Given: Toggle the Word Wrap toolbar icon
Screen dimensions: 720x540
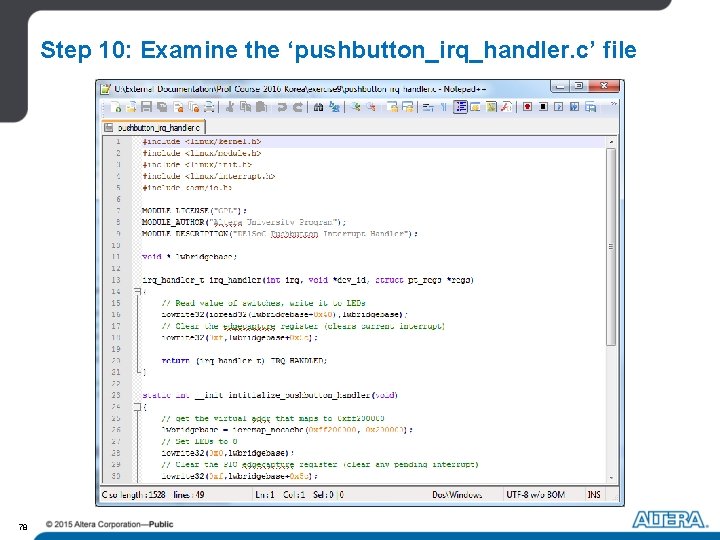Looking at the screenshot, I should [x=428, y=107].
